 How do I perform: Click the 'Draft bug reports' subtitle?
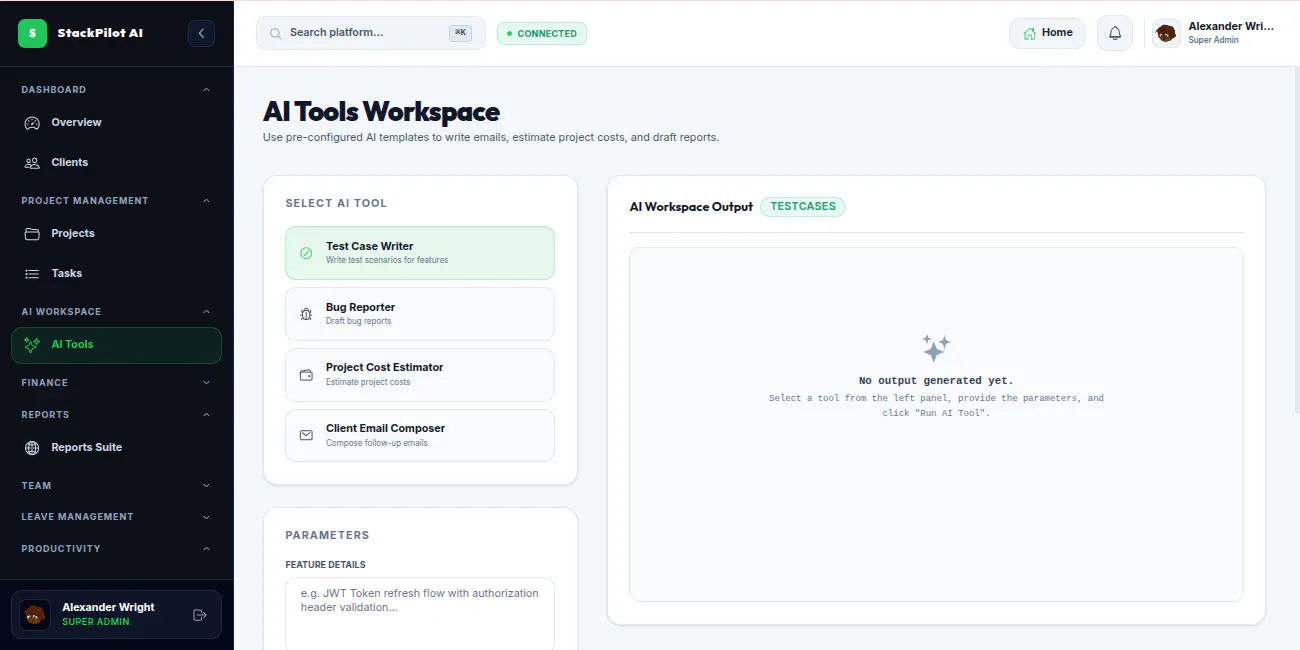point(358,321)
